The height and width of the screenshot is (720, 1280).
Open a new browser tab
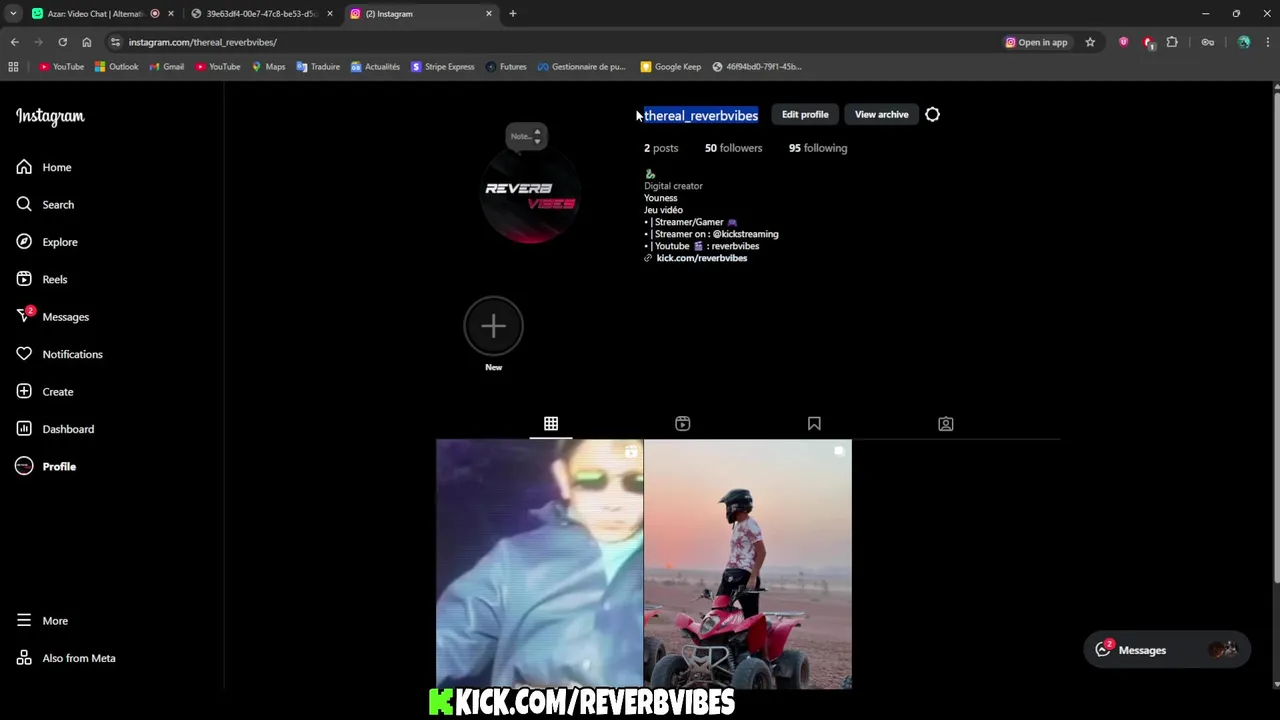(512, 14)
